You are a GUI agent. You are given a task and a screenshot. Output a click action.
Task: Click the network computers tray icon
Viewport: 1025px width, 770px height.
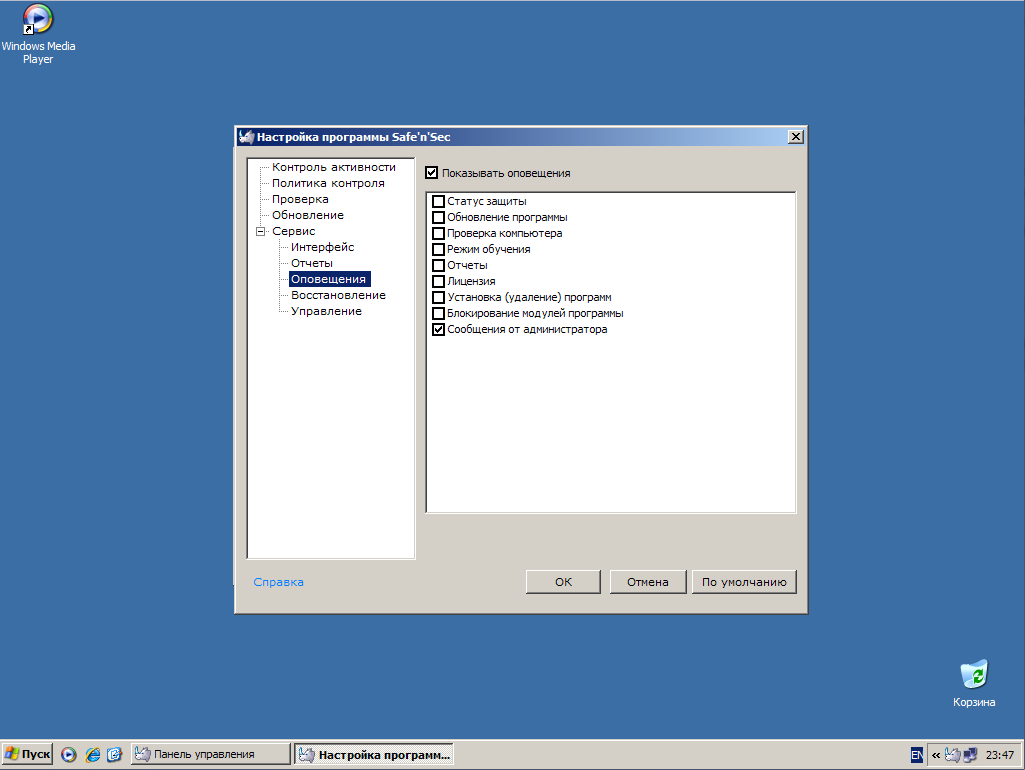(970, 755)
